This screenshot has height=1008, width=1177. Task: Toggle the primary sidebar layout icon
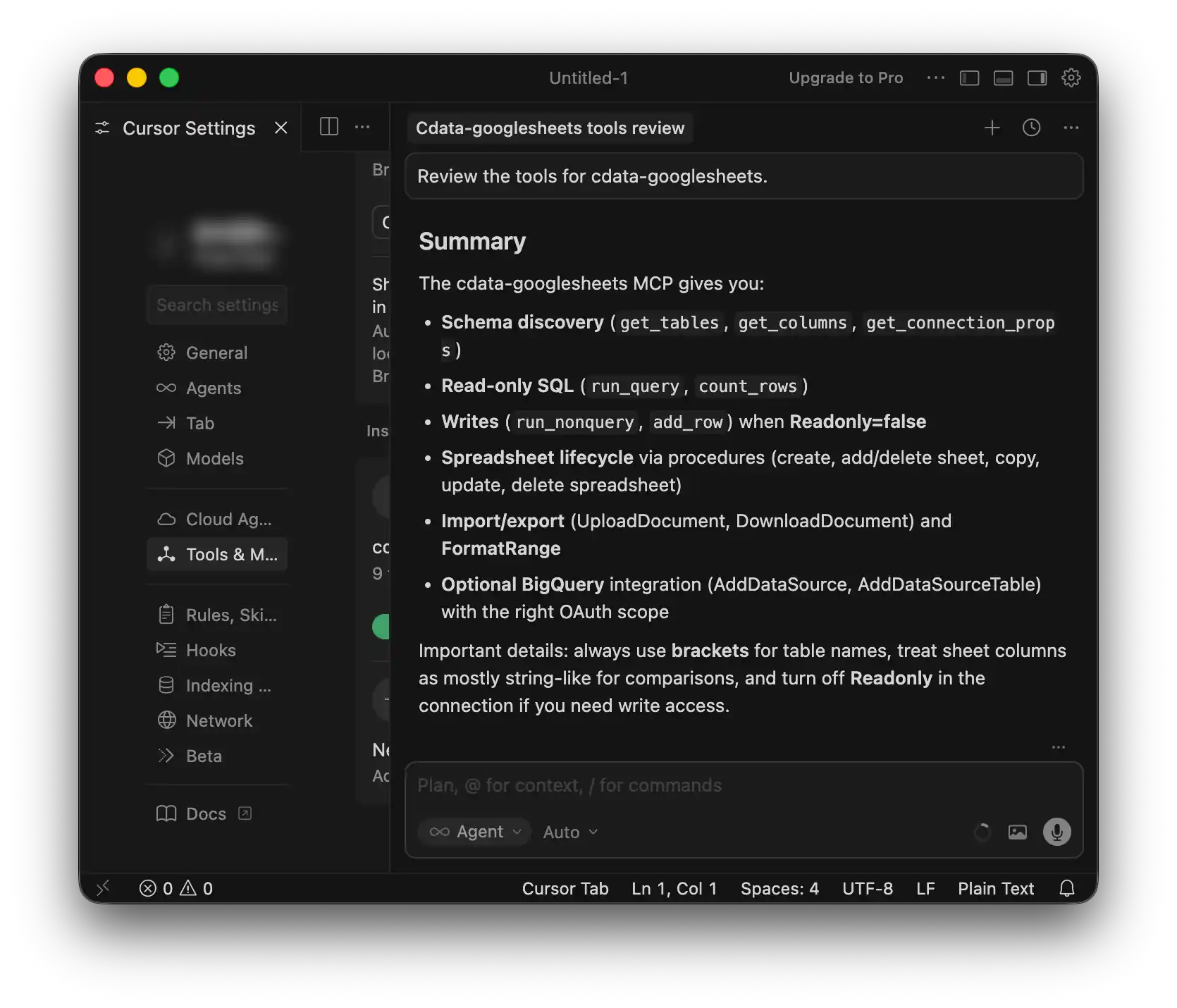coord(969,78)
